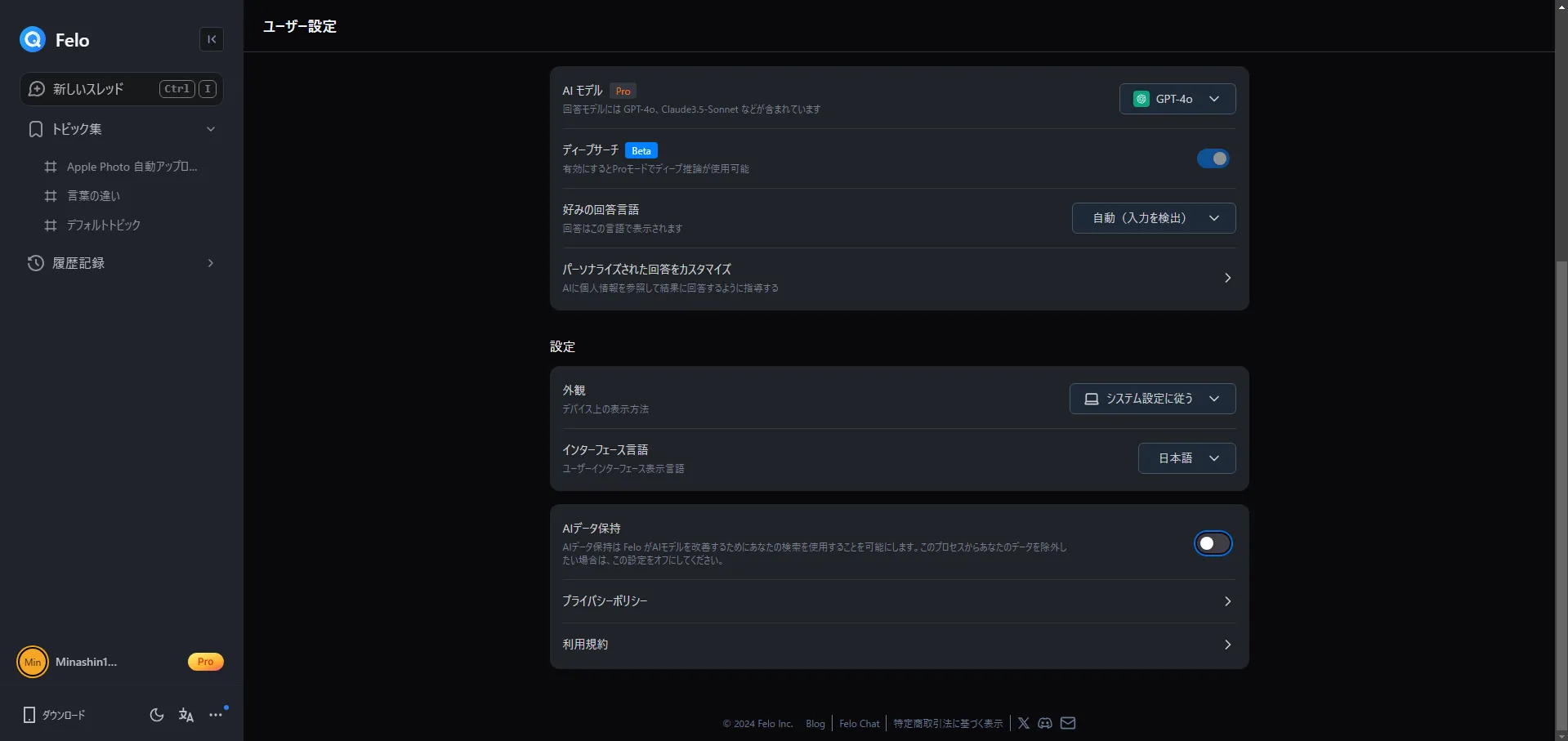Disable the ディープサーチ toggle

pyautogui.click(x=1213, y=158)
